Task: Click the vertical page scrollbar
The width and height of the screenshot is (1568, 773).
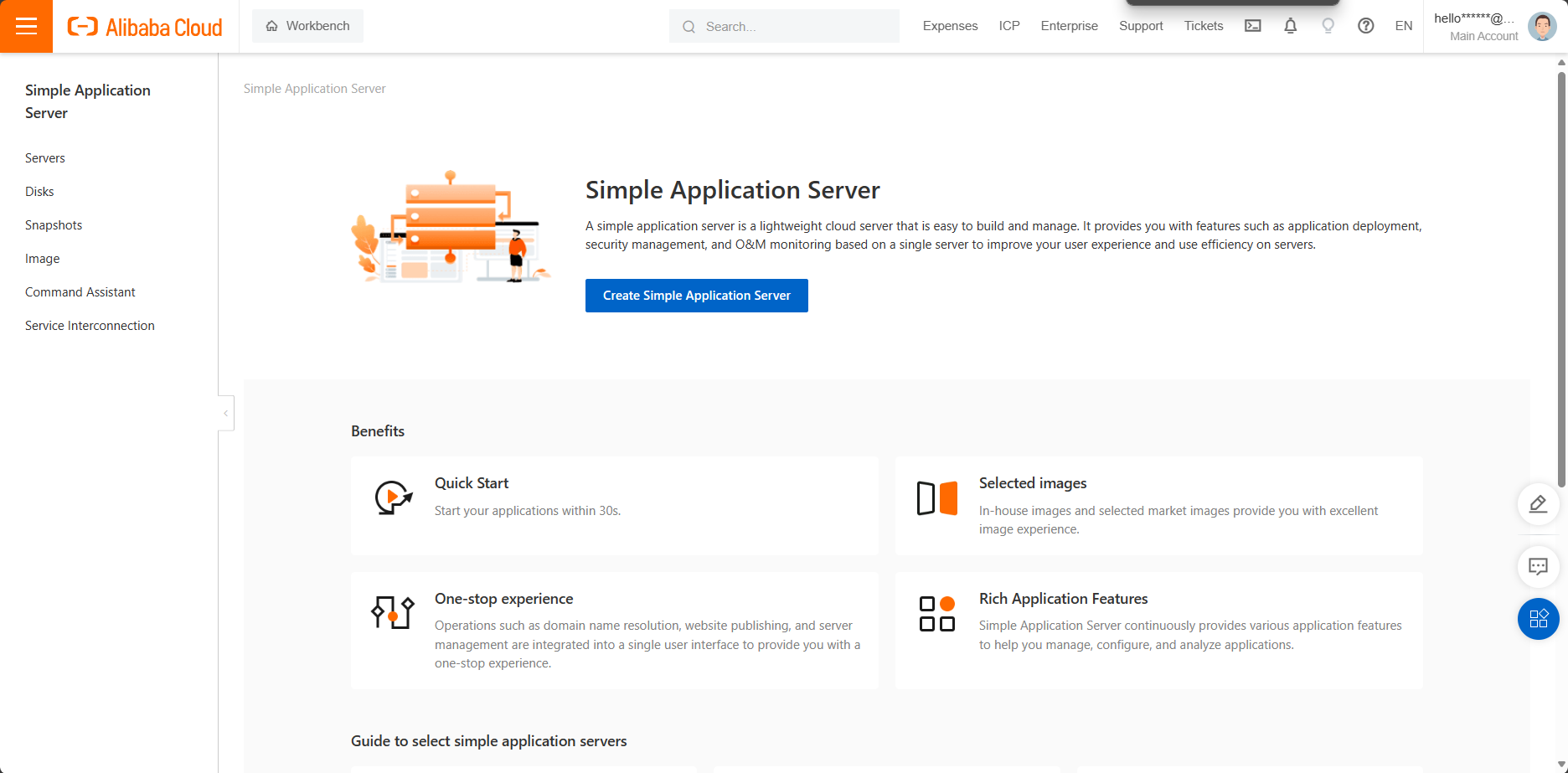Action: [1561, 278]
